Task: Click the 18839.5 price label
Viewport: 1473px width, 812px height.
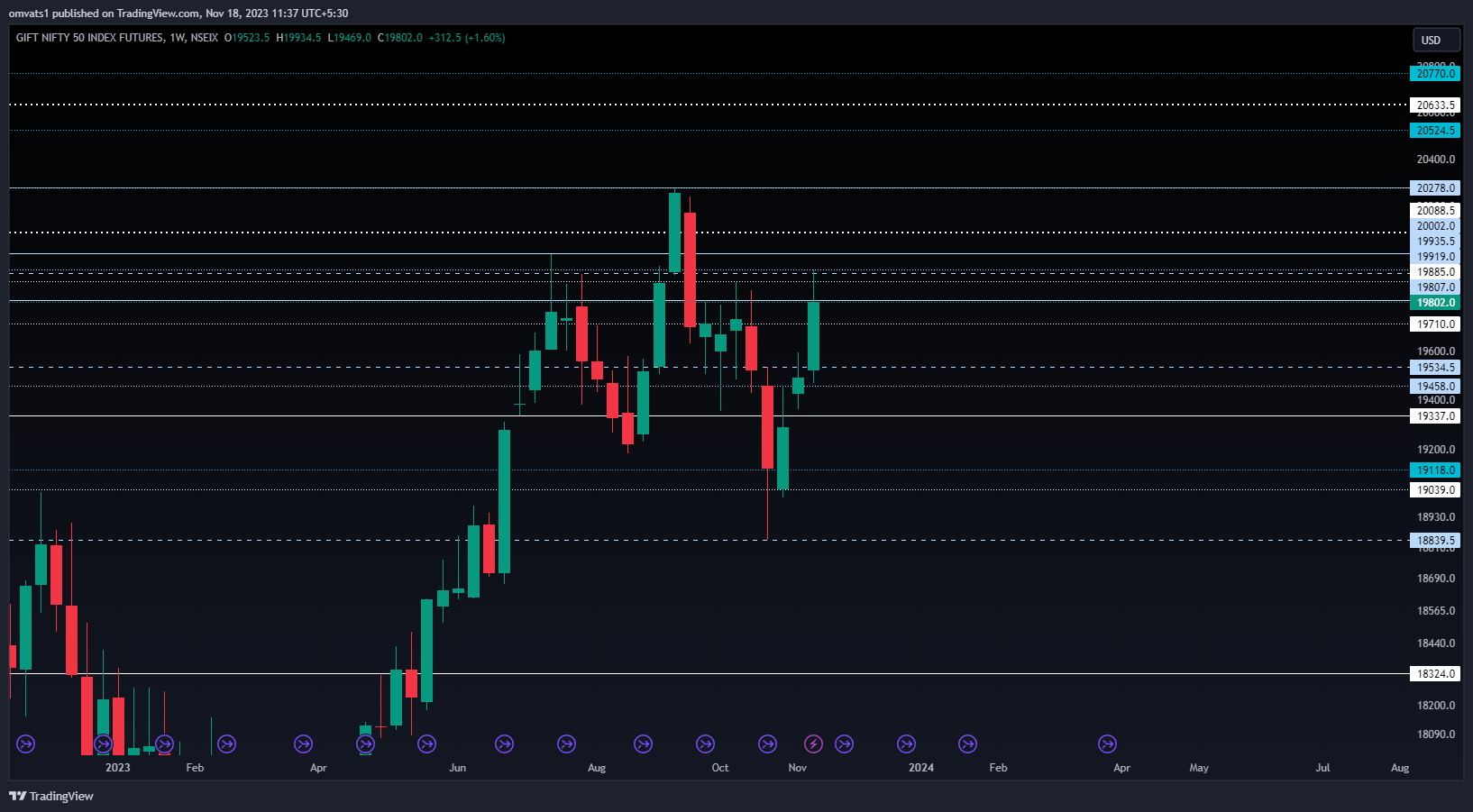Action: 1435,541
